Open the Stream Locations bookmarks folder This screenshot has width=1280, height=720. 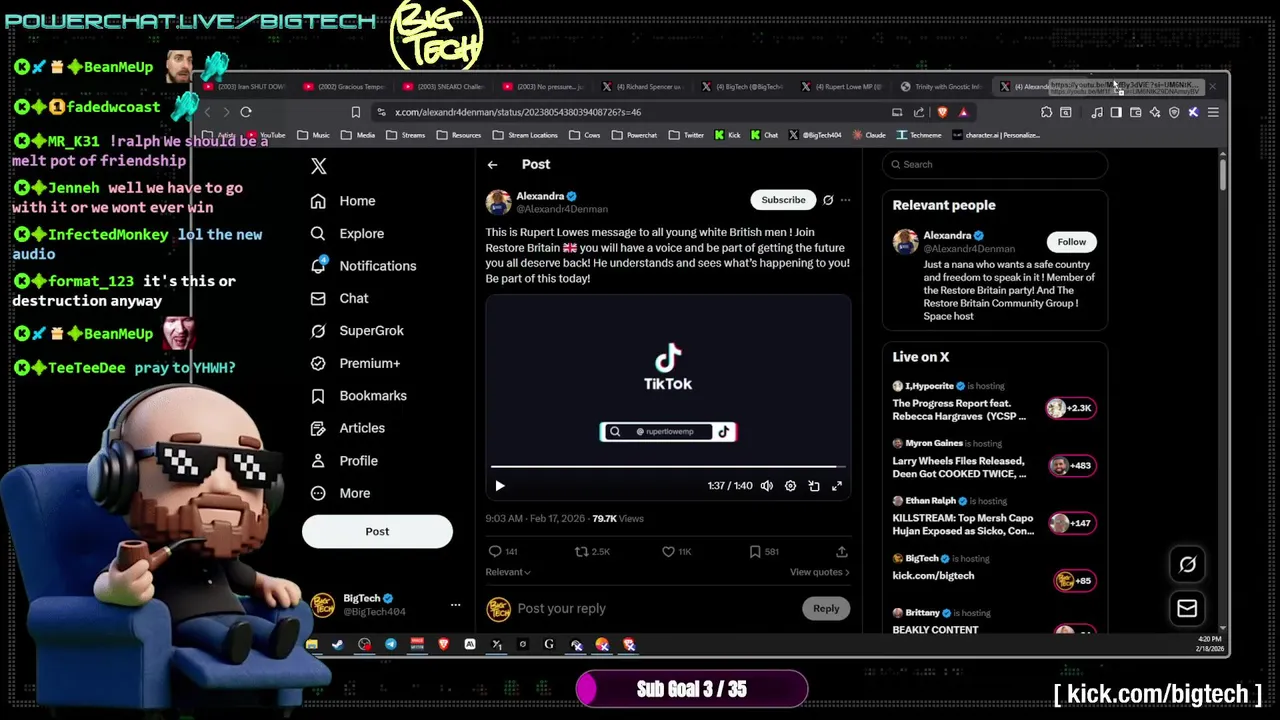(526, 135)
